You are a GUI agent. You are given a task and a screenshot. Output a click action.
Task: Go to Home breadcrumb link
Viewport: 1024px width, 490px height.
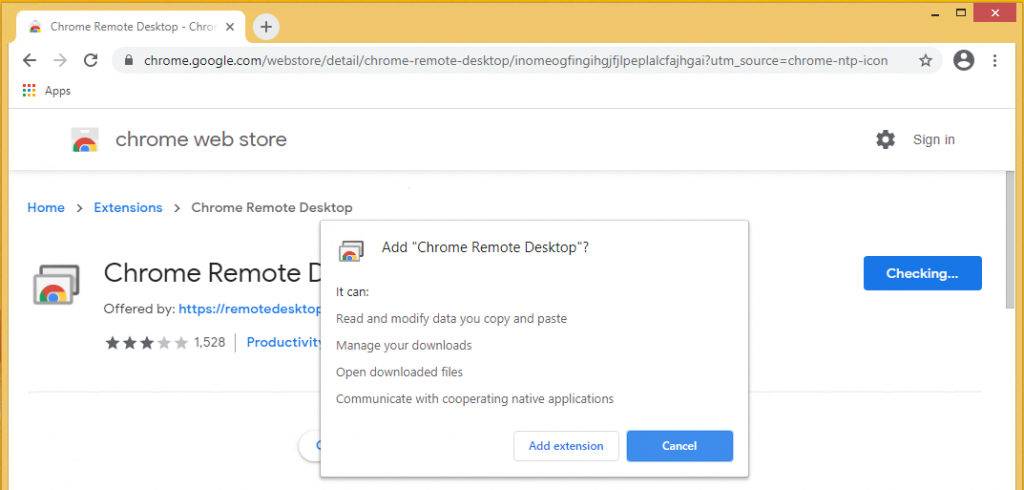[x=46, y=208]
